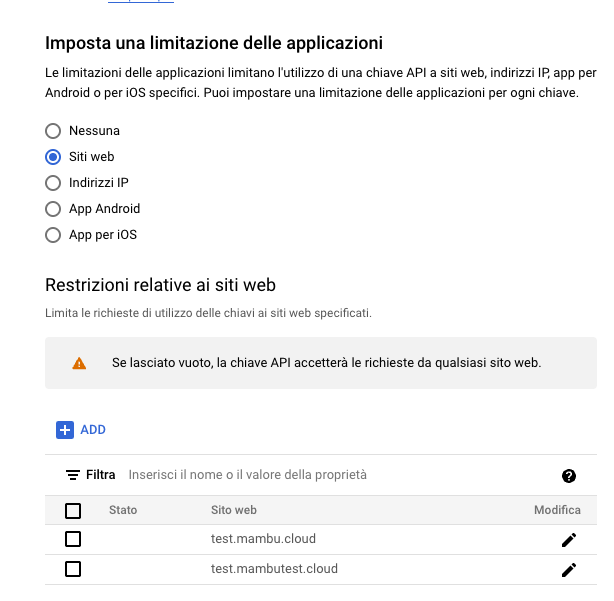The height and width of the screenshot is (601, 614).
Task: Click the Sito web column header
Action: click(x=234, y=510)
